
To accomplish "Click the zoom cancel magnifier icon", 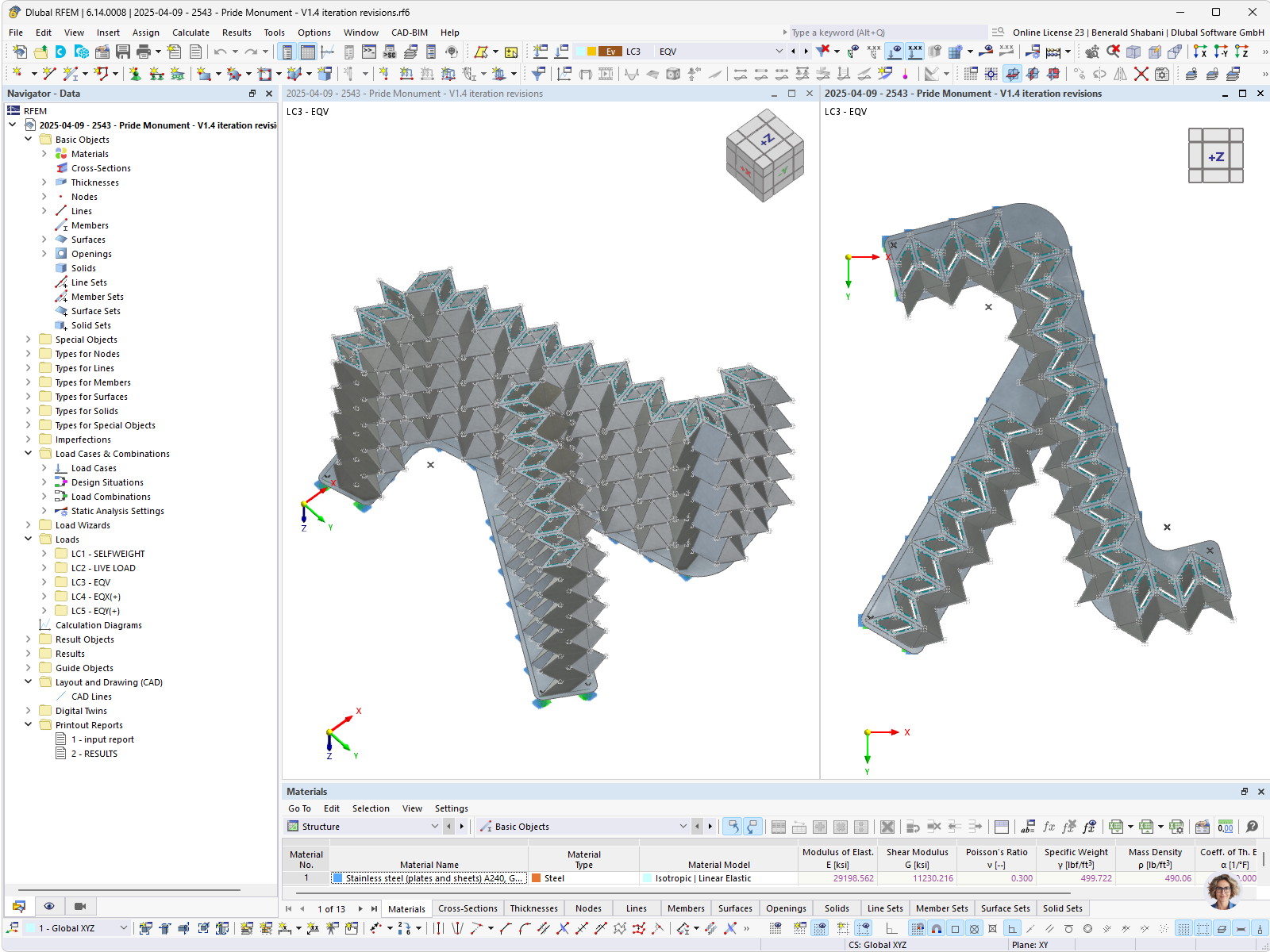I will click(1114, 52).
